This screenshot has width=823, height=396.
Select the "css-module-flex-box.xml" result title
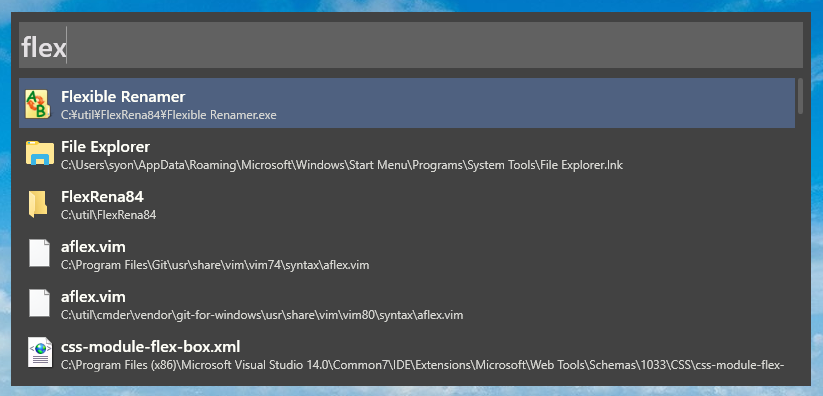[x=151, y=347]
